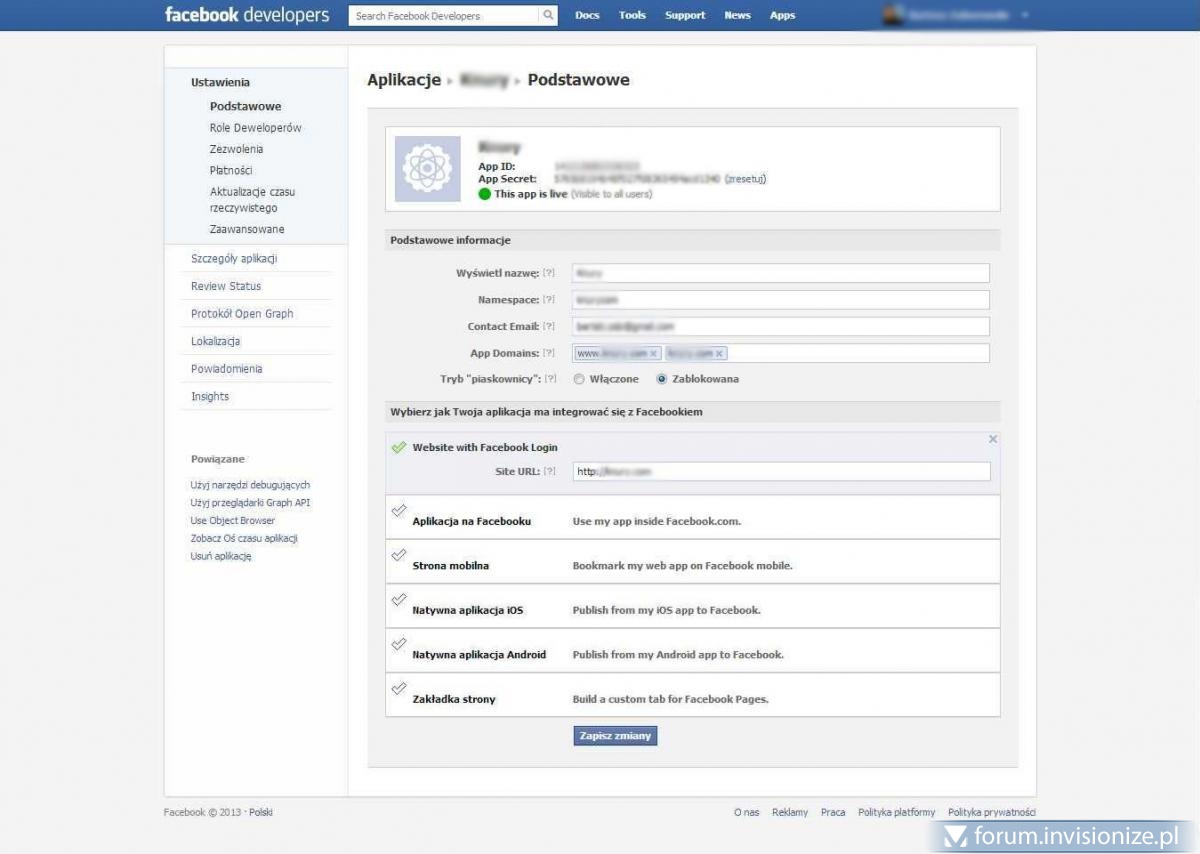This screenshot has height=854, width=1200.
Task: Expand the Szczegóły aplikacji sidebar section
Action: tap(234, 259)
